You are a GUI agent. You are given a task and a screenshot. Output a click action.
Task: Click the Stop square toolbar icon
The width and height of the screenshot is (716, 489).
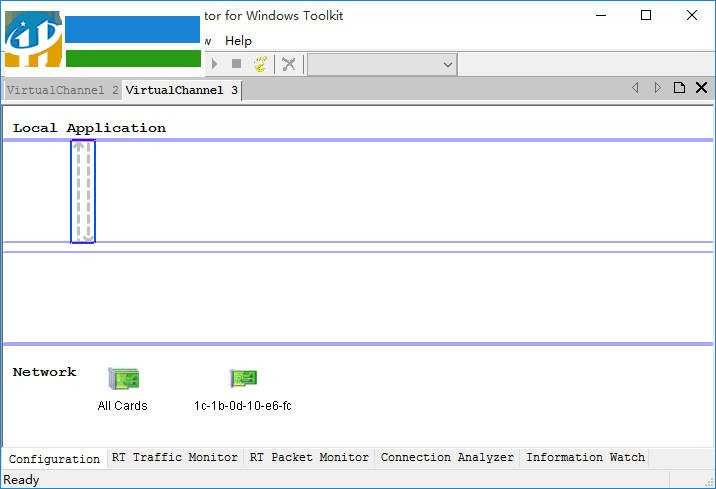(236, 64)
